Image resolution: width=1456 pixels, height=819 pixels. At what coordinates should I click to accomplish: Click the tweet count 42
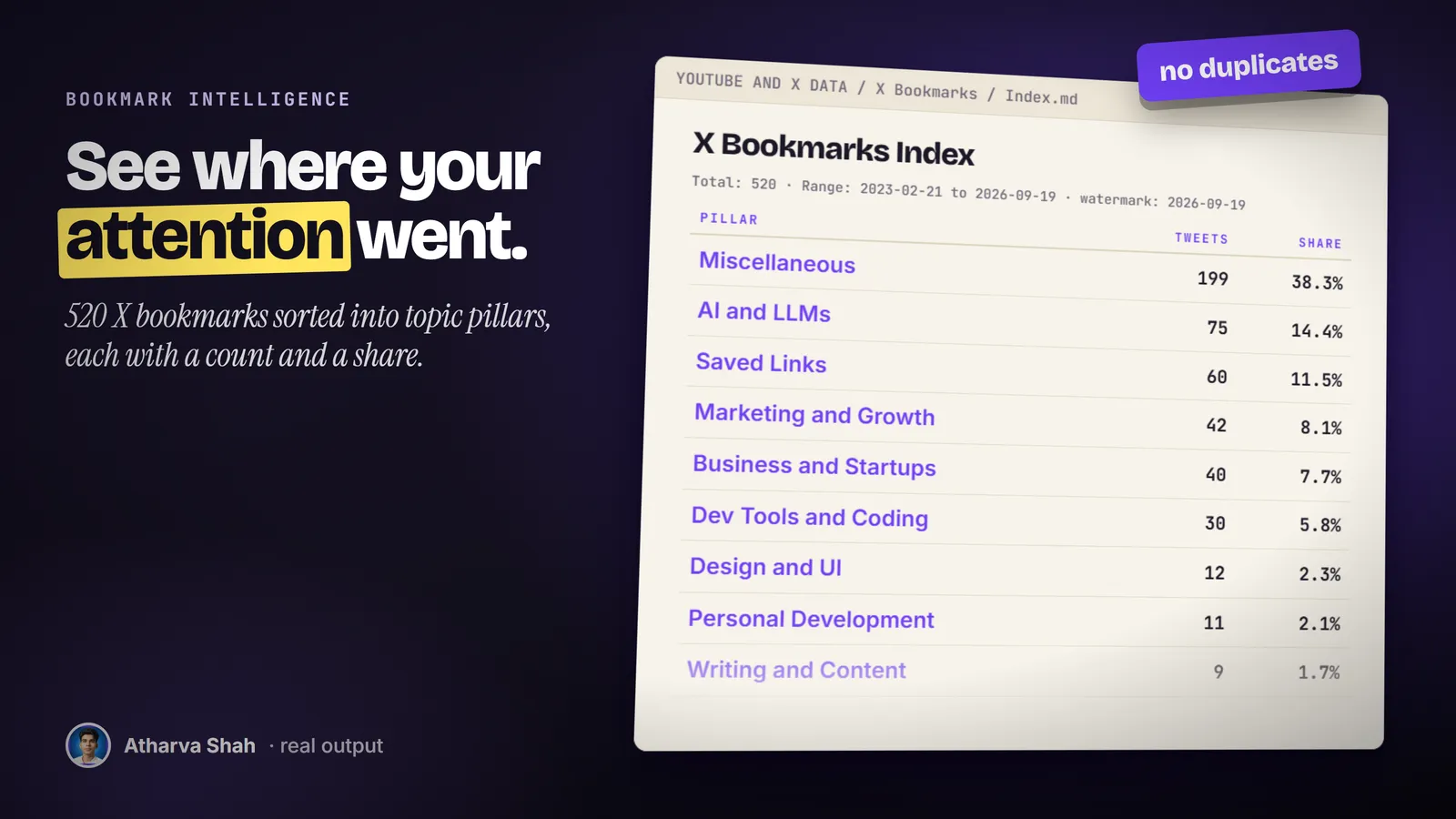[1216, 425]
